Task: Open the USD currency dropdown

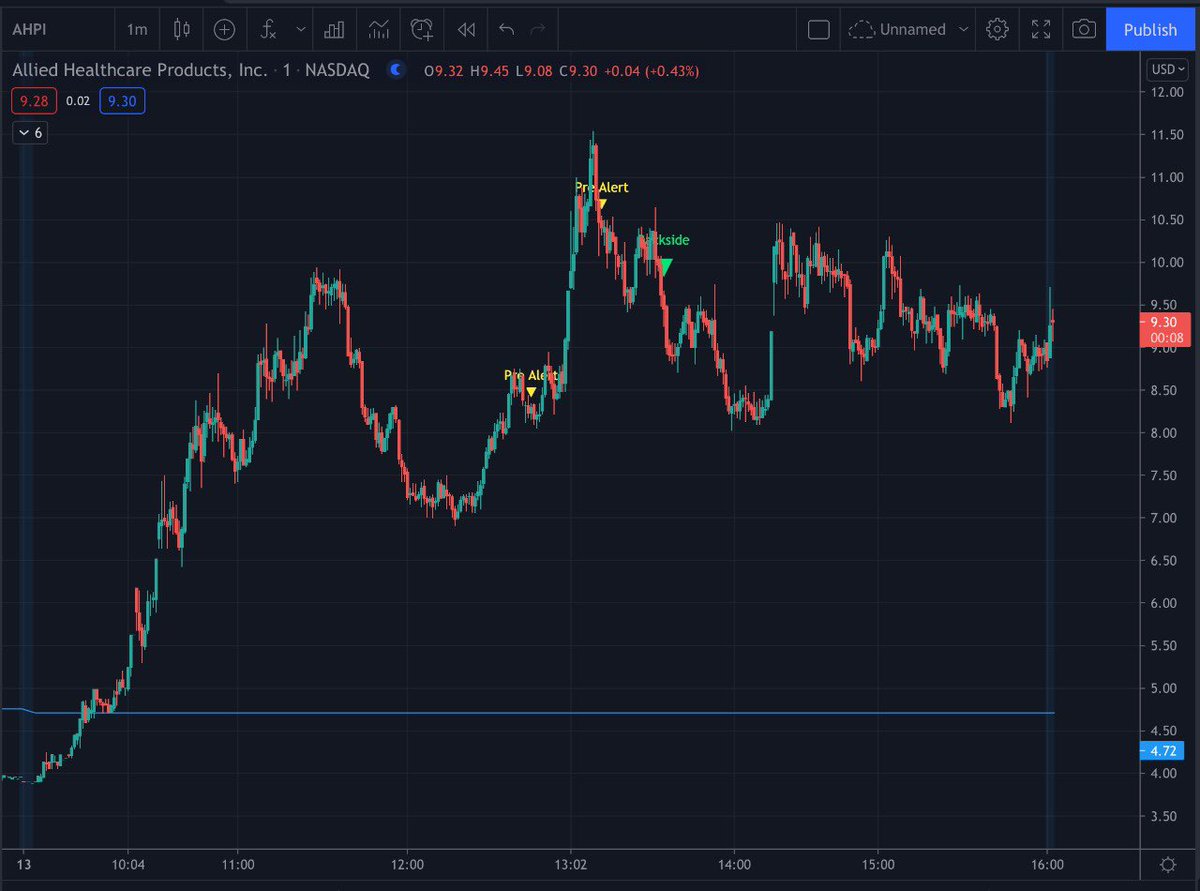Action: (x=1169, y=70)
